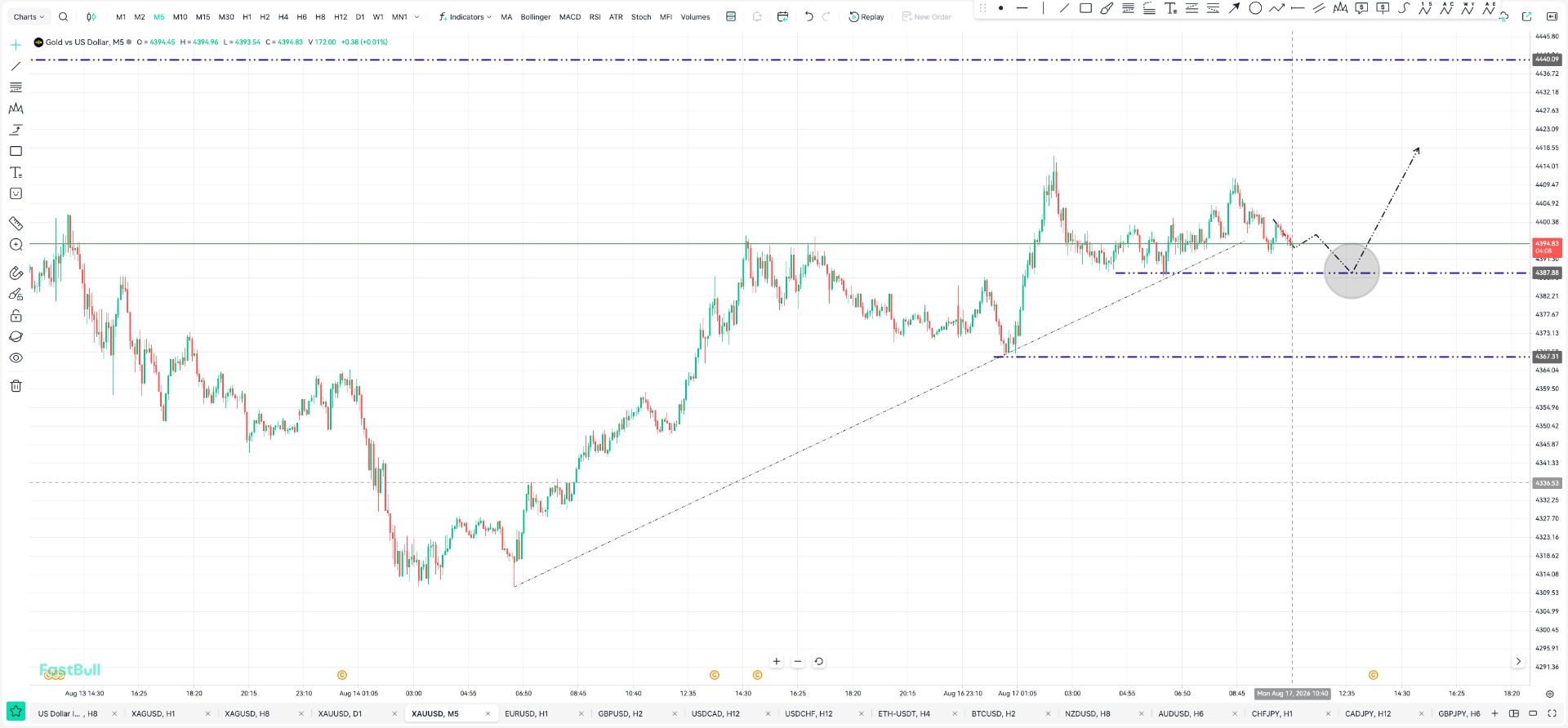Select the ruler measure tool
The image size is (1568, 728).
16,223
